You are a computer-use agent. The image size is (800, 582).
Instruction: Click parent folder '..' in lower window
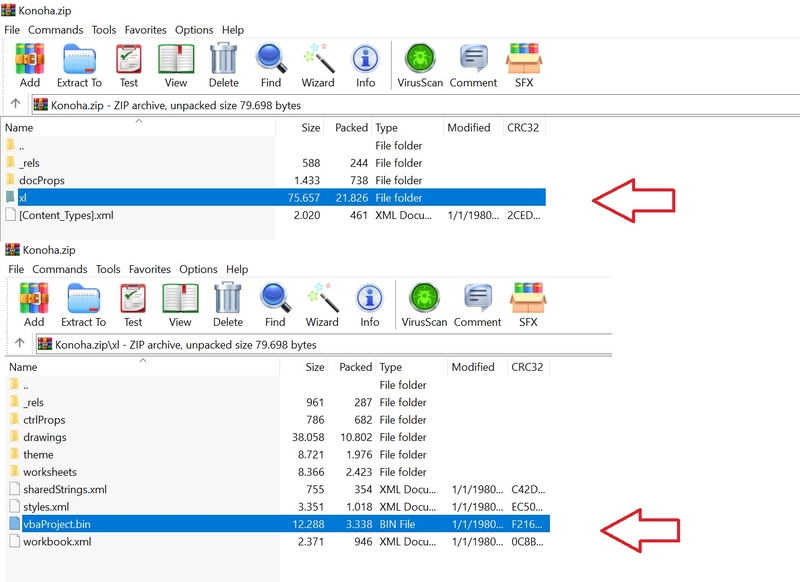[x=278, y=385]
